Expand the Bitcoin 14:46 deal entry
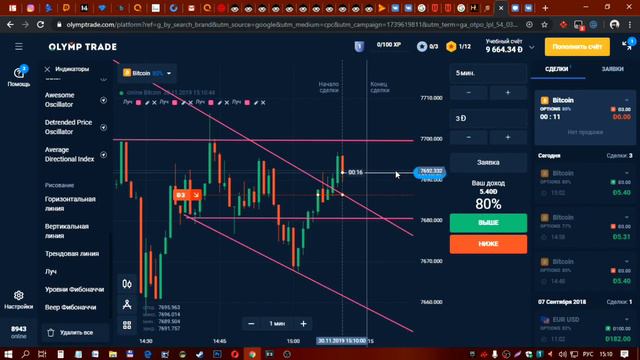This screenshot has height=360, width=640. [x=627, y=262]
